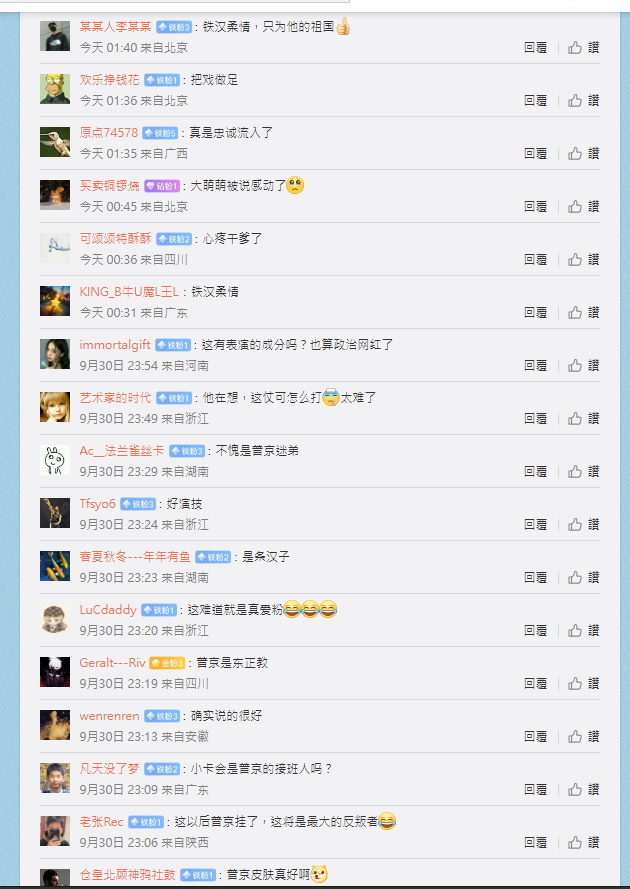Like the Tfsyo6 comment
630x889 pixels.
(584, 524)
